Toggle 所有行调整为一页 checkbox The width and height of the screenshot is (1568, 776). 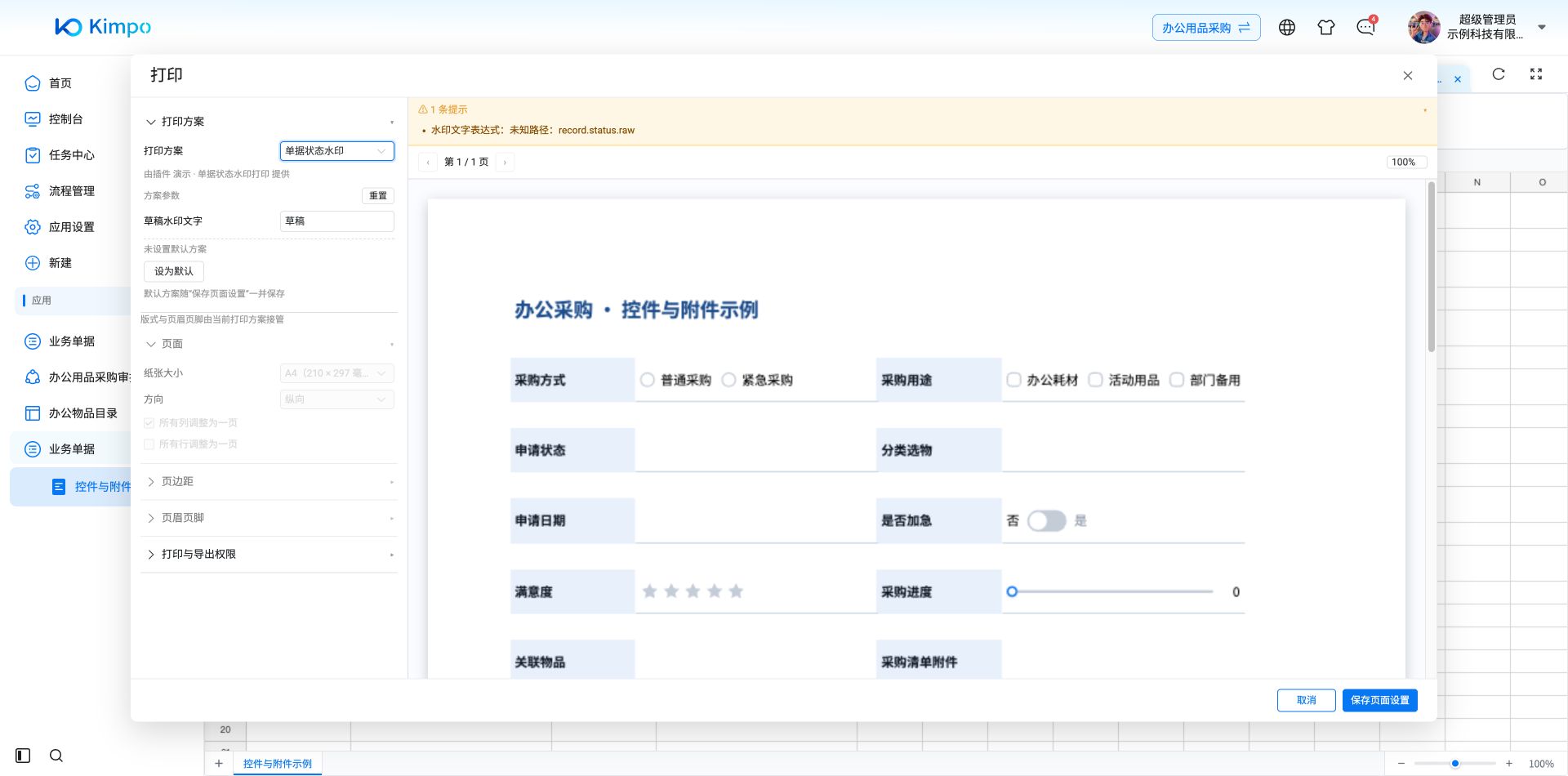(x=149, y=444)
